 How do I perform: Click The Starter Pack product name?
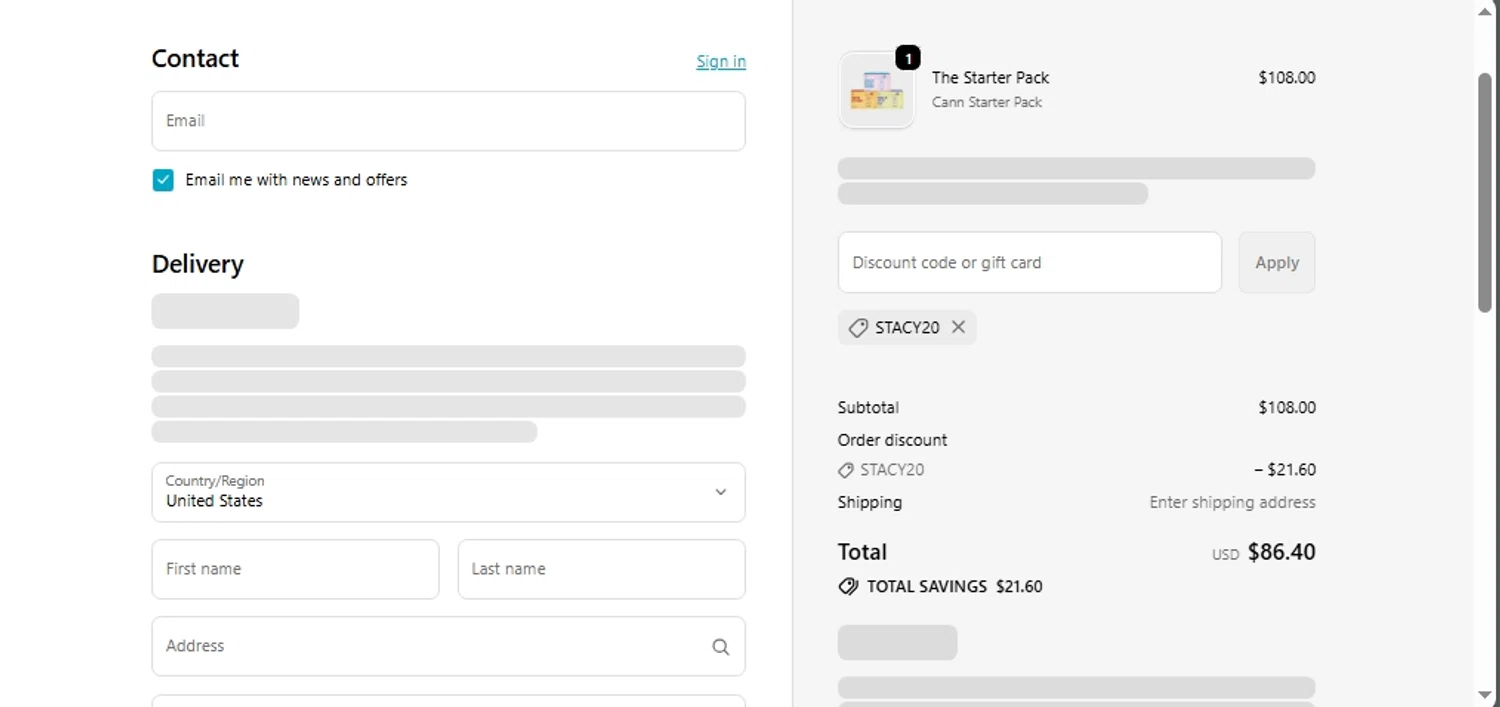pos(990,78)
